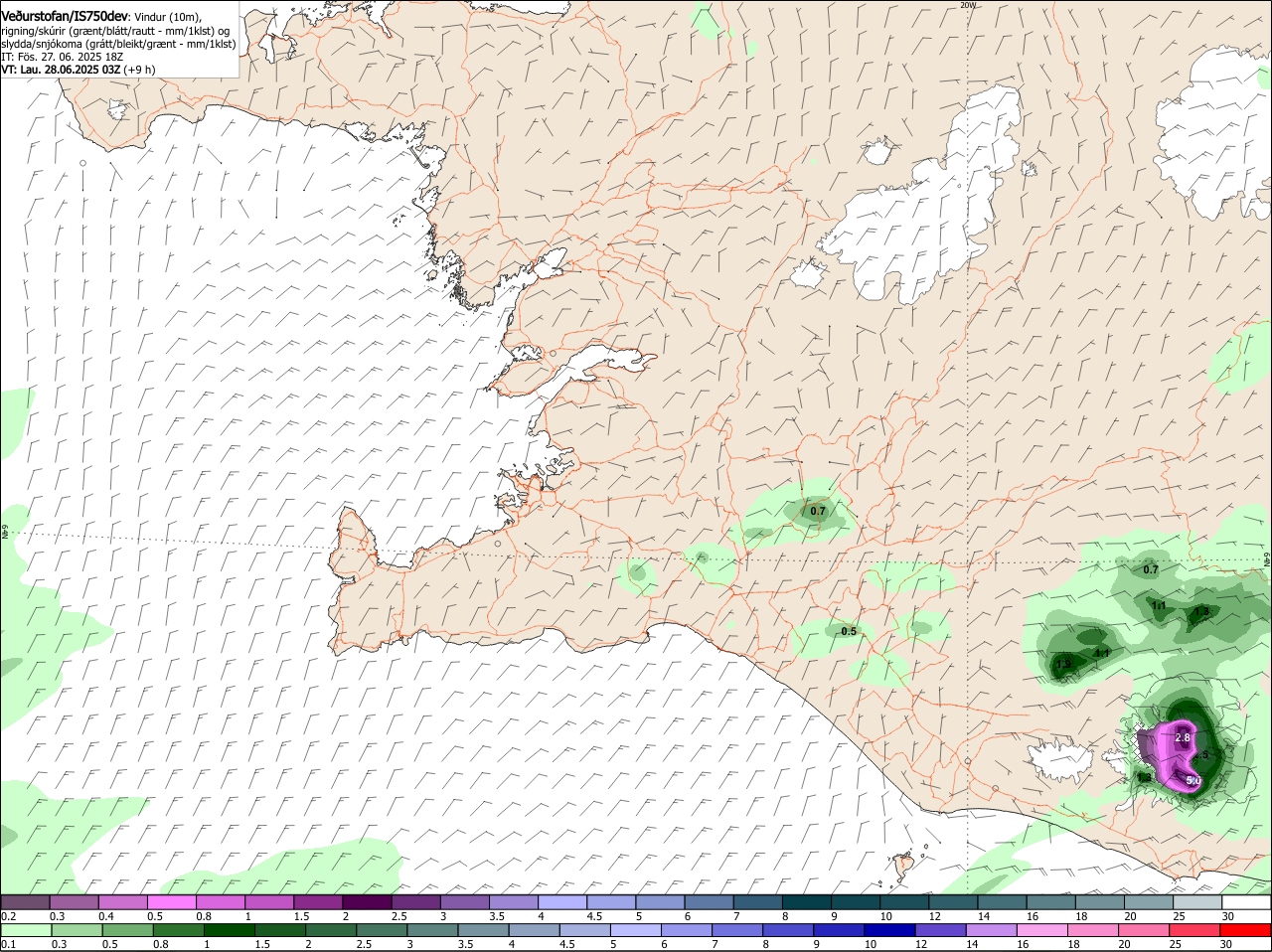Click the 0.4 label on the upper color scale
Viewport: 1272px width, 952px height.
[106, 916]
